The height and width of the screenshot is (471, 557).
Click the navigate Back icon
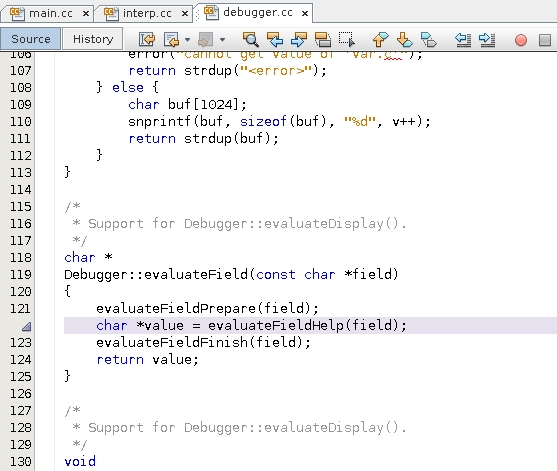pos(172,39)
